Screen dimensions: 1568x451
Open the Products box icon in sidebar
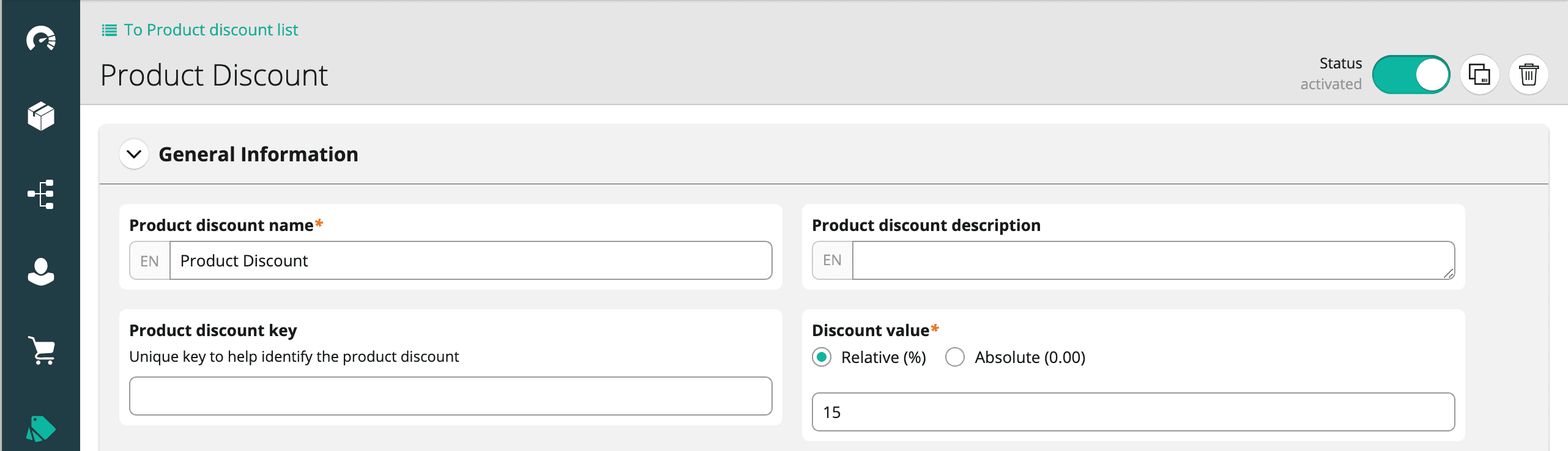41,116
